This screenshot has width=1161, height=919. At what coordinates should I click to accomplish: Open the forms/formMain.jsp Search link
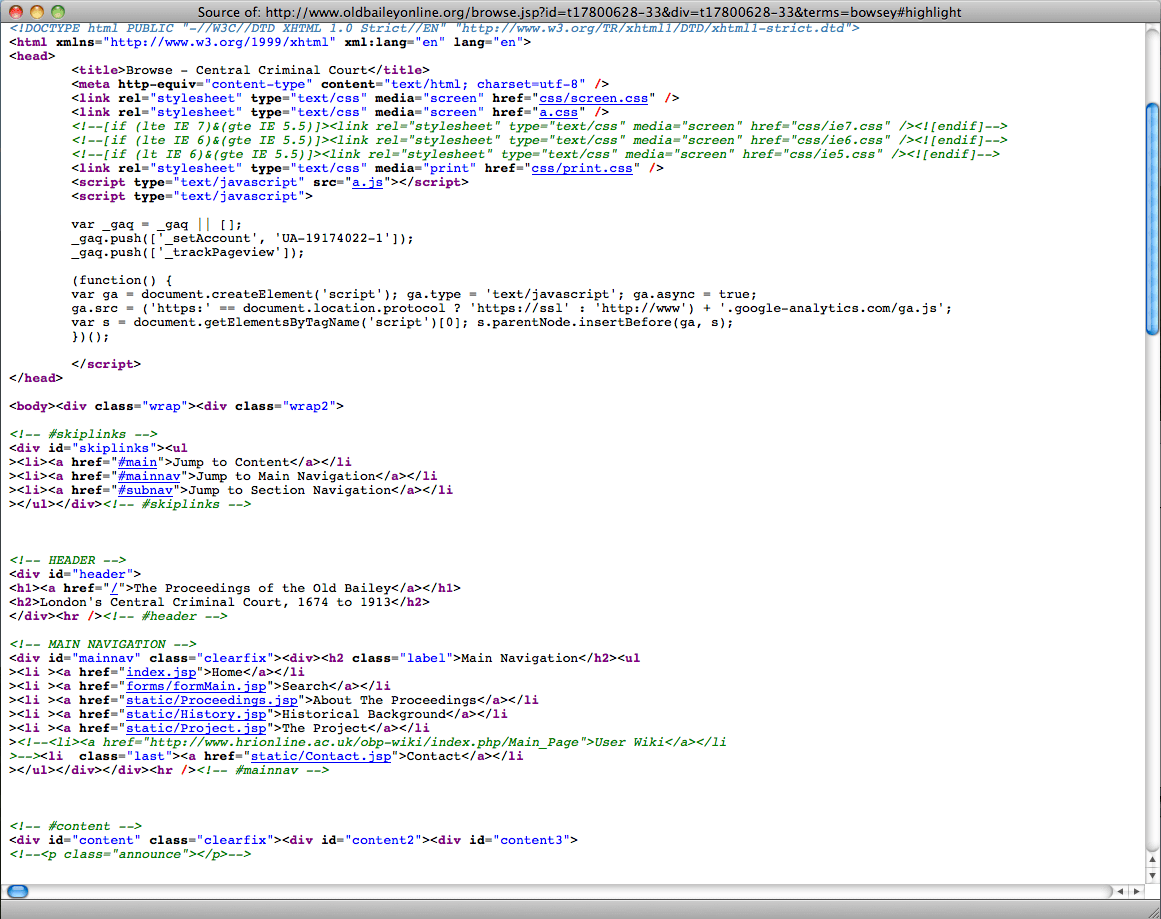pyautogui.click(x=196, y=686)
